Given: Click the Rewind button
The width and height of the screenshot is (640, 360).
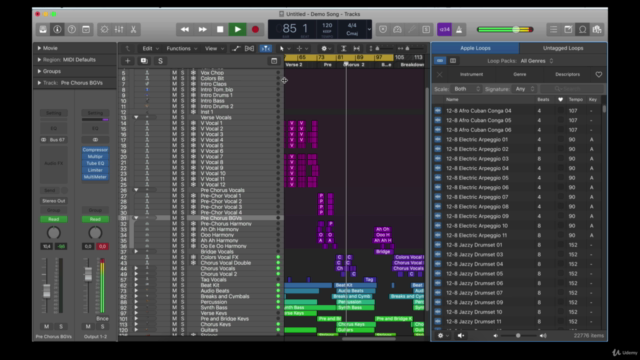Looking at the screenshot, I should click(x=184, y=29).
